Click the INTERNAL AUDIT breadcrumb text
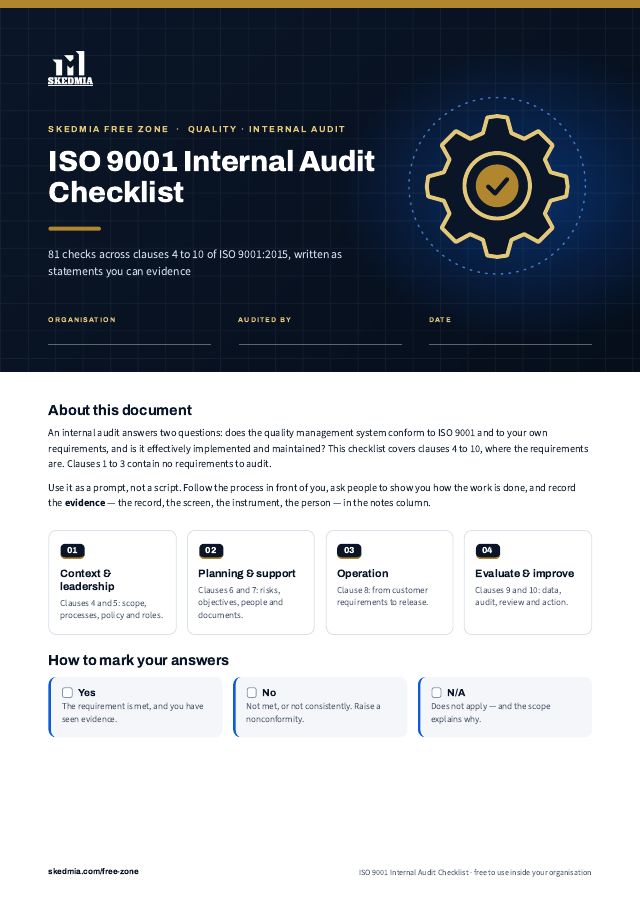640x906 pixels. 297,129
